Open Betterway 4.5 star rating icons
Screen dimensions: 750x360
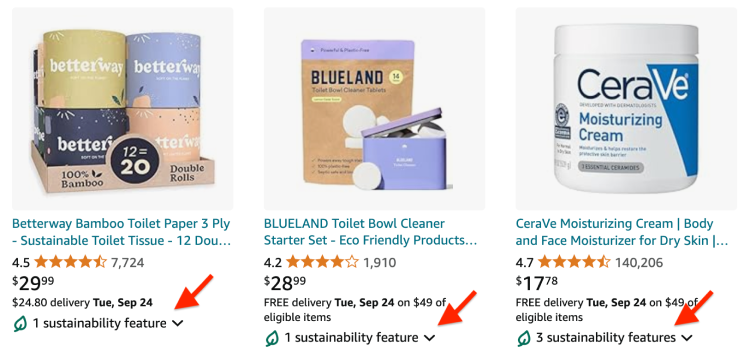[70, 262]
